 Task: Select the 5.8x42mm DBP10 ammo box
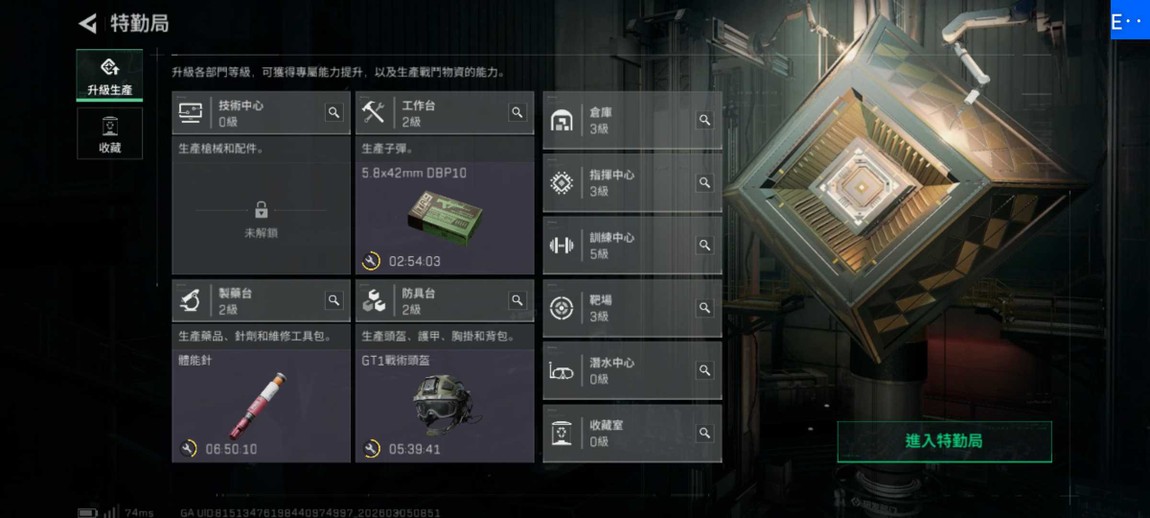[x=444, y=218]
